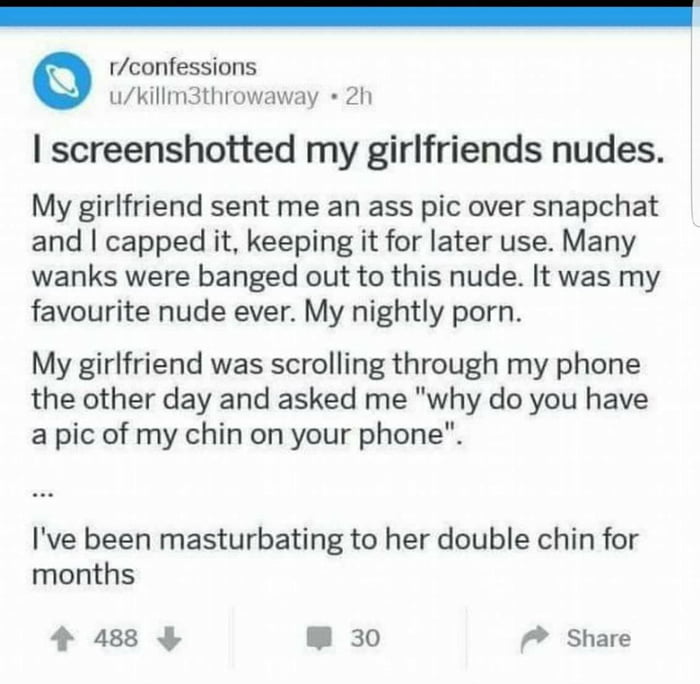Click the Share label text

click(x=599, y=638)
